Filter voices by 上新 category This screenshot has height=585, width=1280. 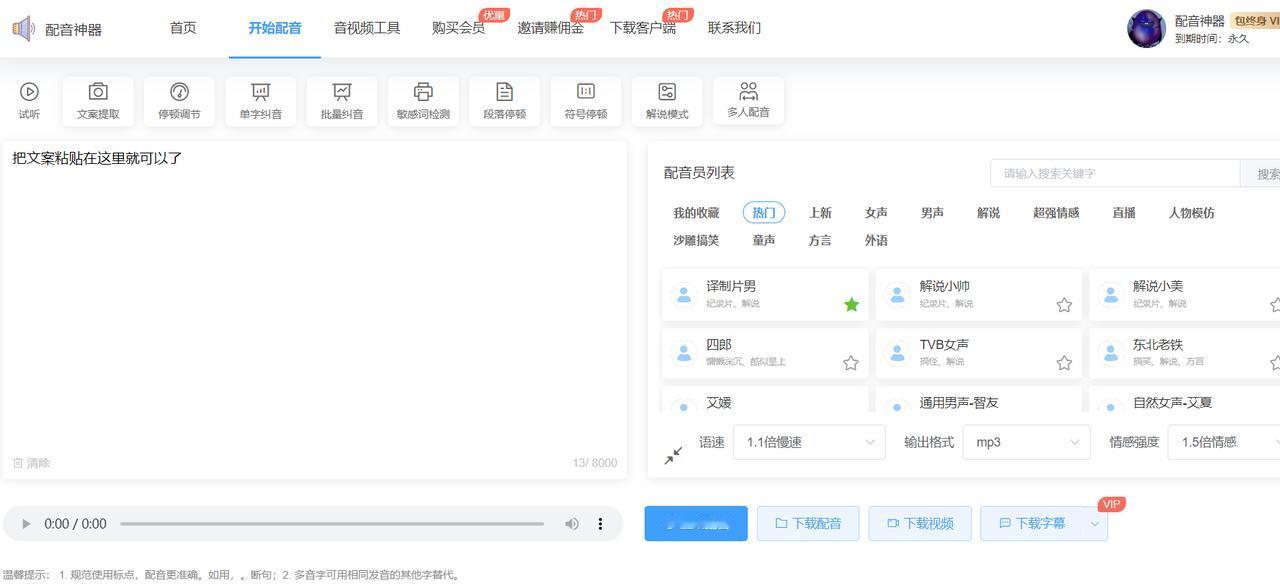820,213
